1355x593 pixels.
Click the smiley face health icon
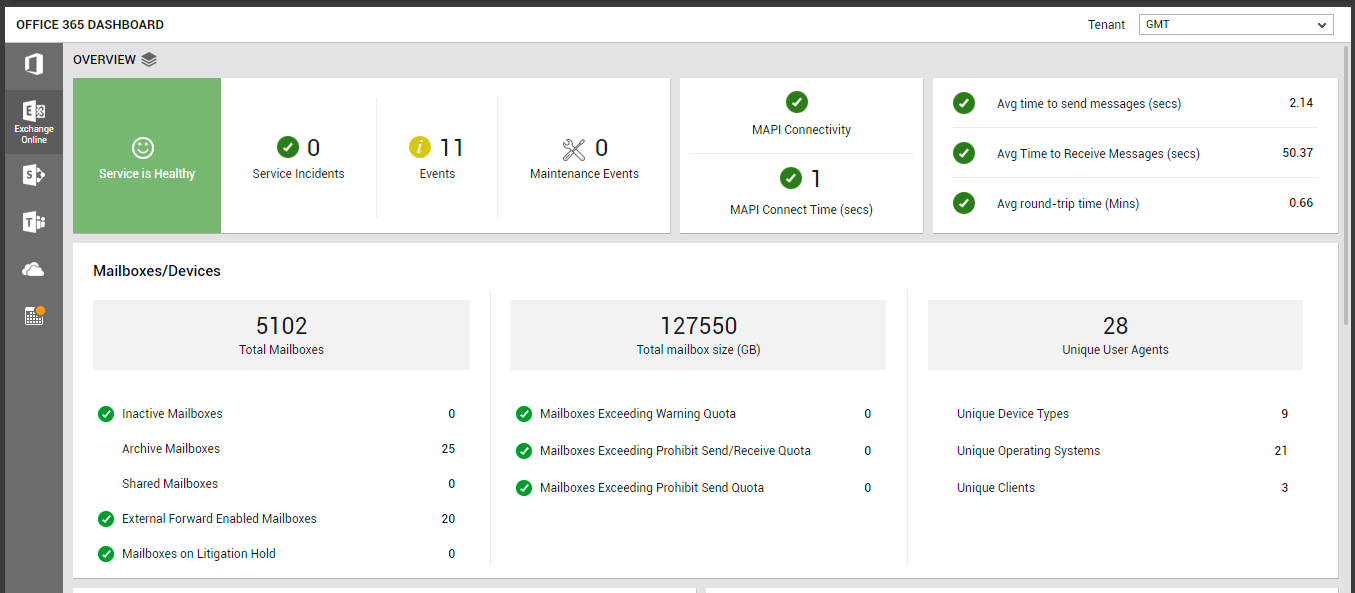(144, 148)
